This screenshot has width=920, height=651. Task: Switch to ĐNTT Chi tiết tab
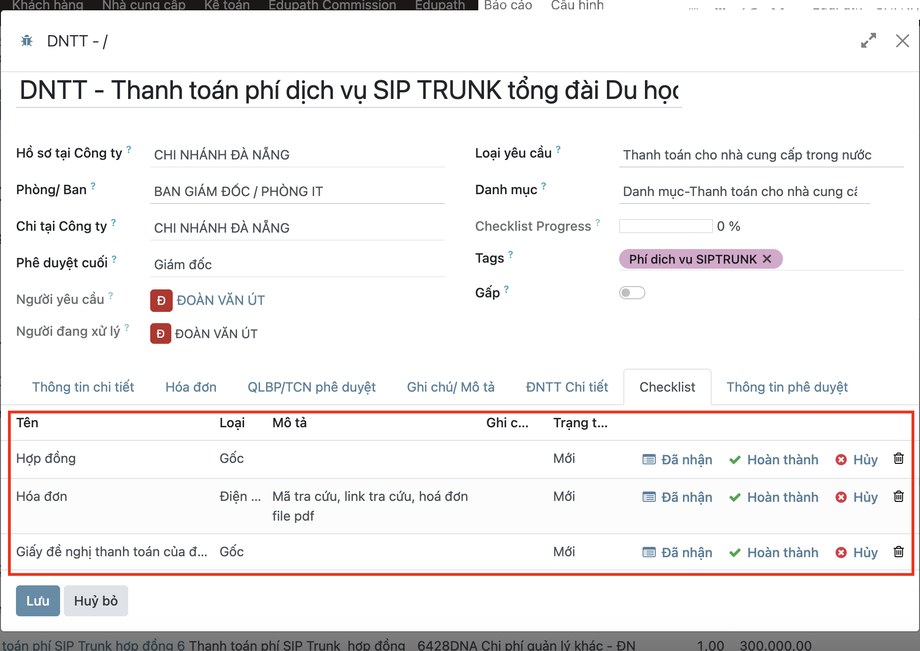pyautogui.click(x=567, y=387)
